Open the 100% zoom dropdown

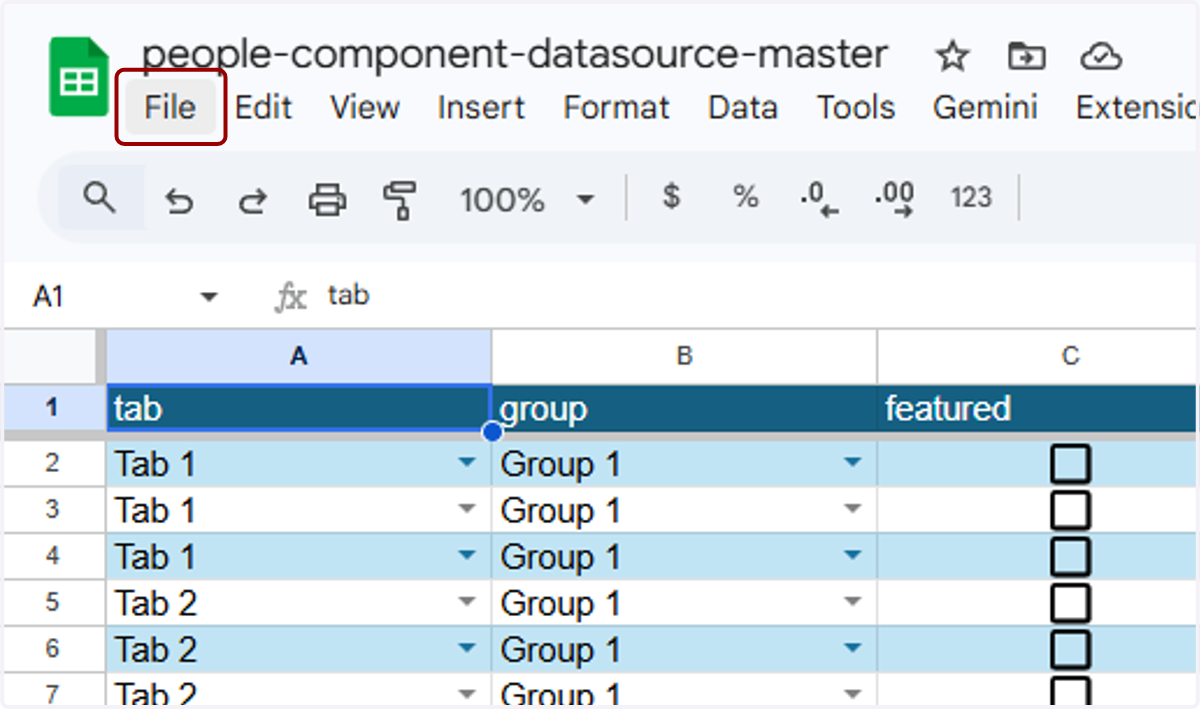tap(526, 200)
